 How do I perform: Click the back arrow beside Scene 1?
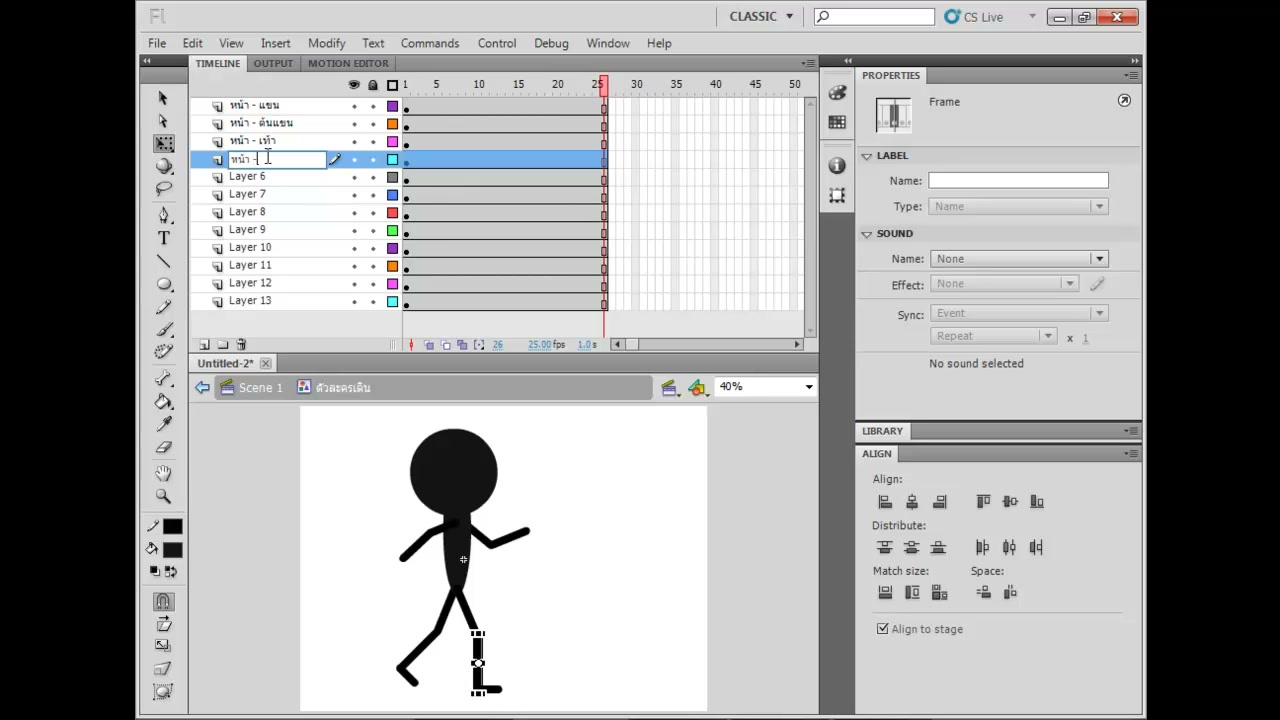point(203,388)
